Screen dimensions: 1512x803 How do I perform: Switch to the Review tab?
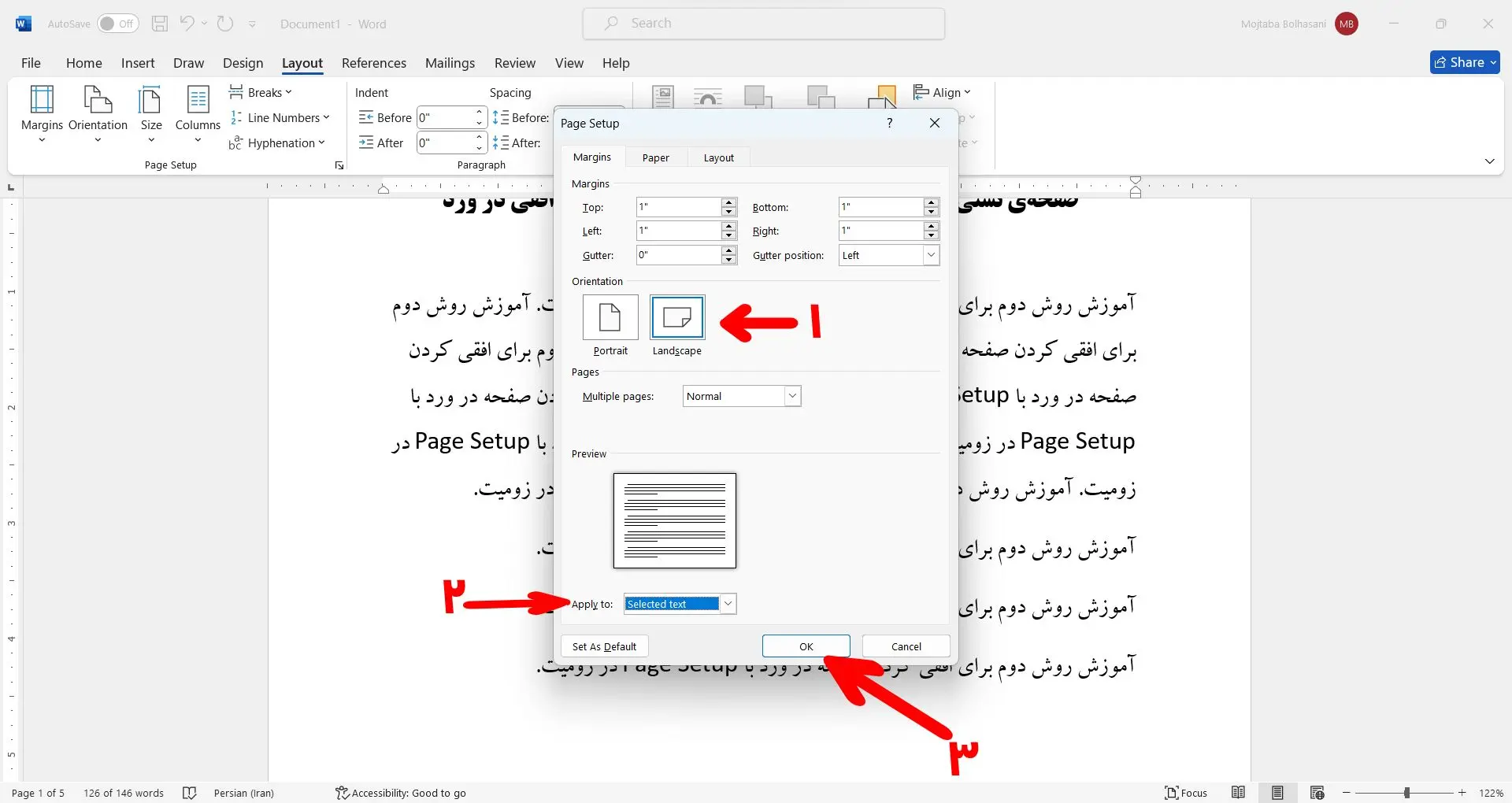point(515,63)
